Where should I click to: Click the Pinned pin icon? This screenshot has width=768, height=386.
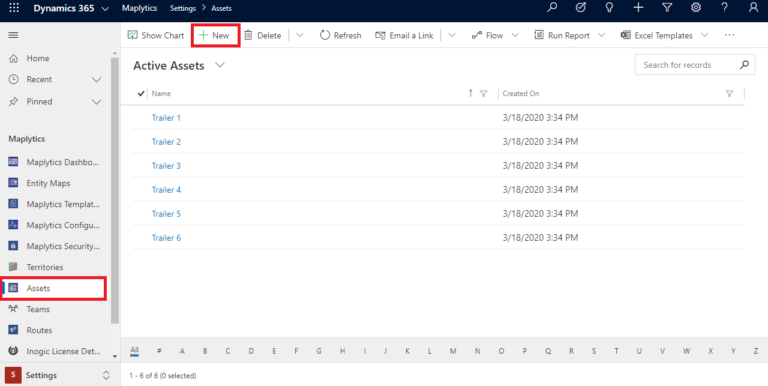pyautogui.click(x=14, y=101)
